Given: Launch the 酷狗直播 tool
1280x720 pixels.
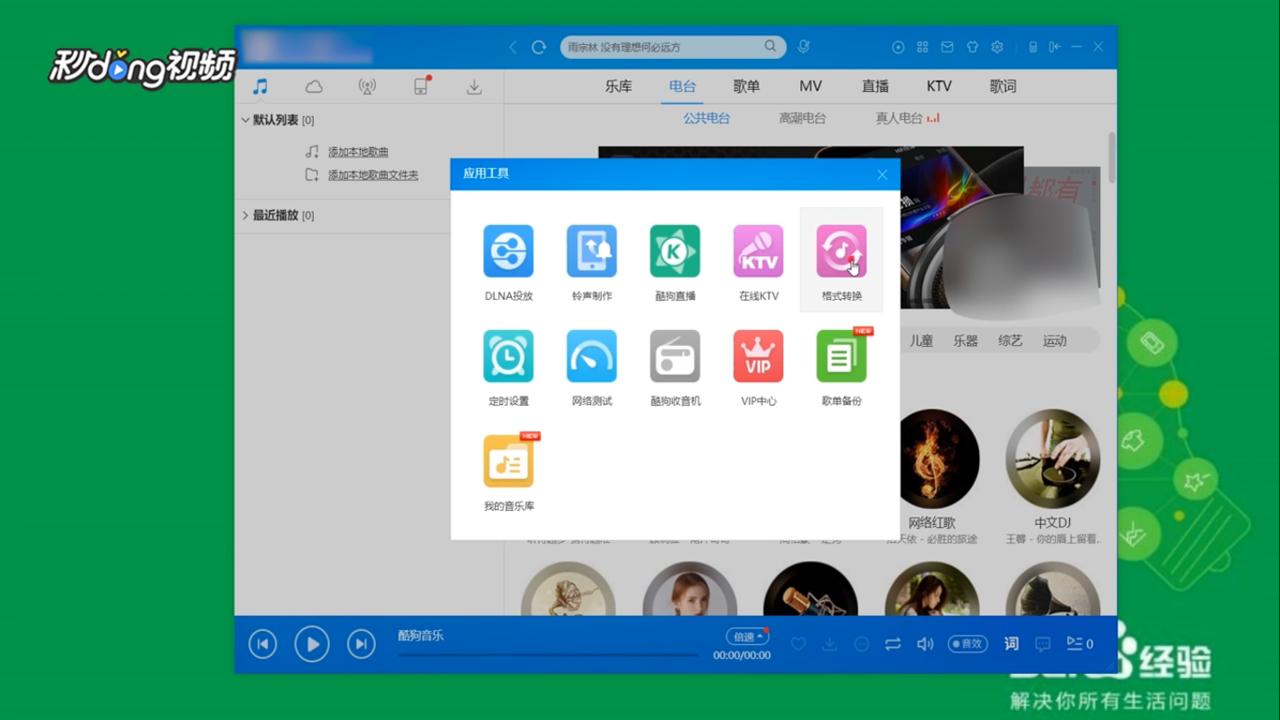Looking at the screenshot, I should pos(675,263).
